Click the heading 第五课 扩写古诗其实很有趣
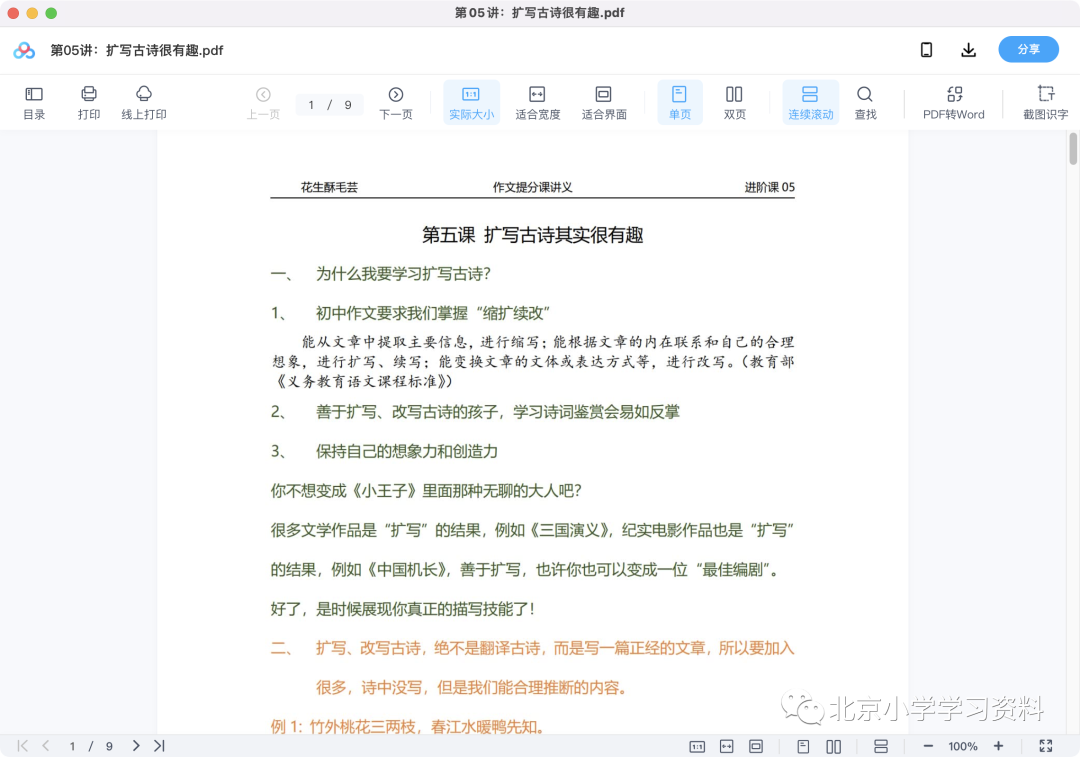 [532, 236]
